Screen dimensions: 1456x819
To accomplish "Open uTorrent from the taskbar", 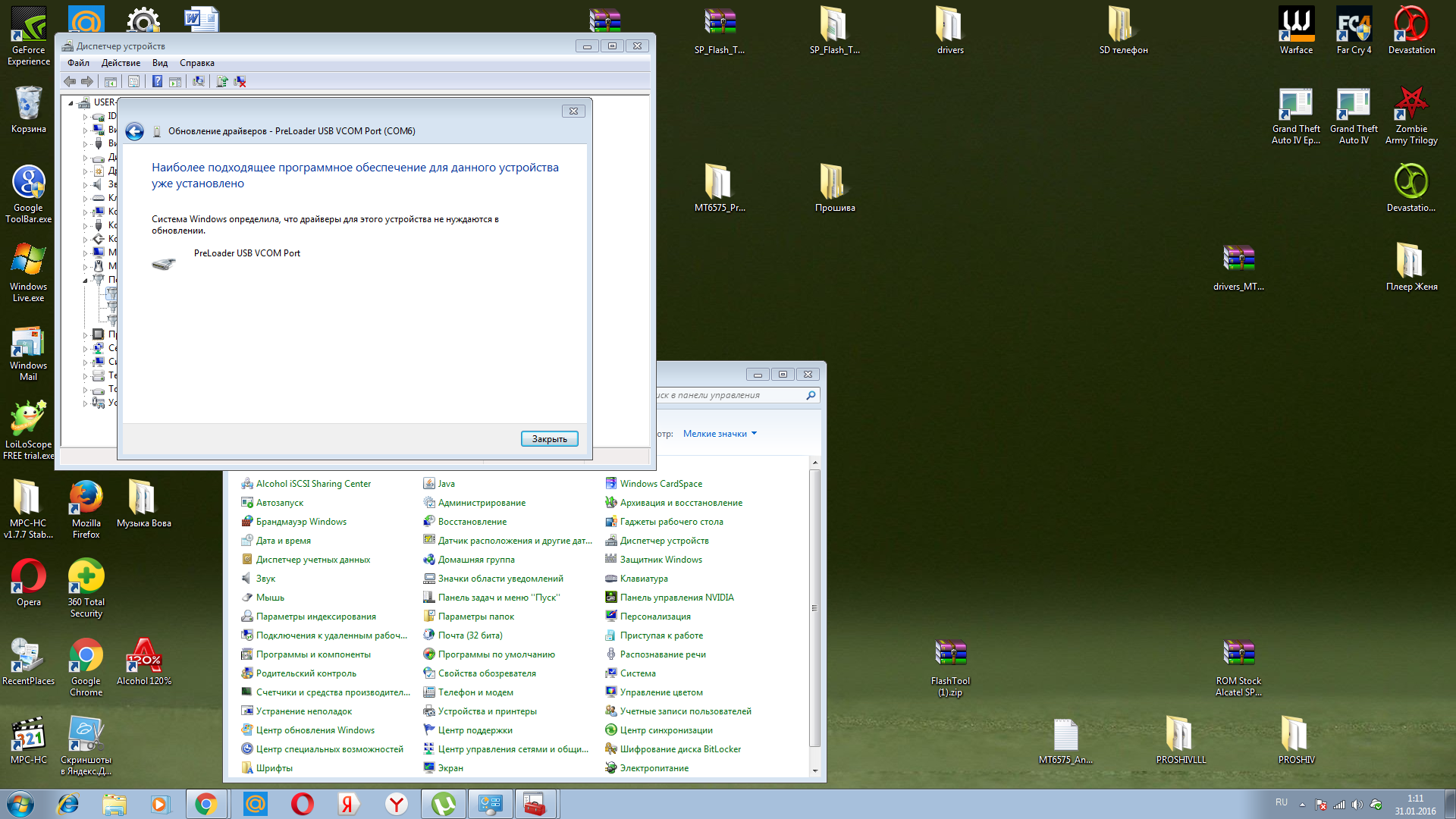I will pos(444,804).
